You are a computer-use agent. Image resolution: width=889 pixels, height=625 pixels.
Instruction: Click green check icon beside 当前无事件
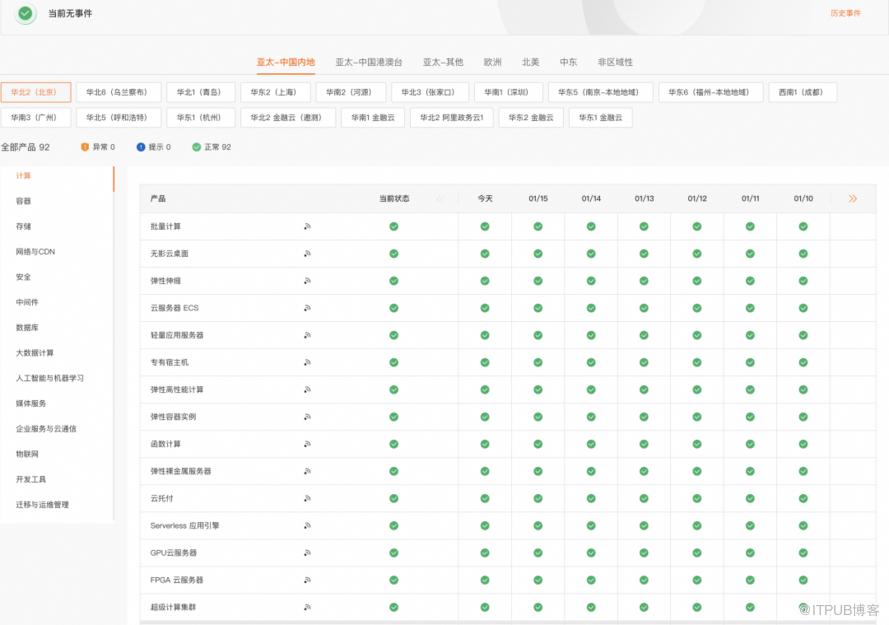point(25,13)
